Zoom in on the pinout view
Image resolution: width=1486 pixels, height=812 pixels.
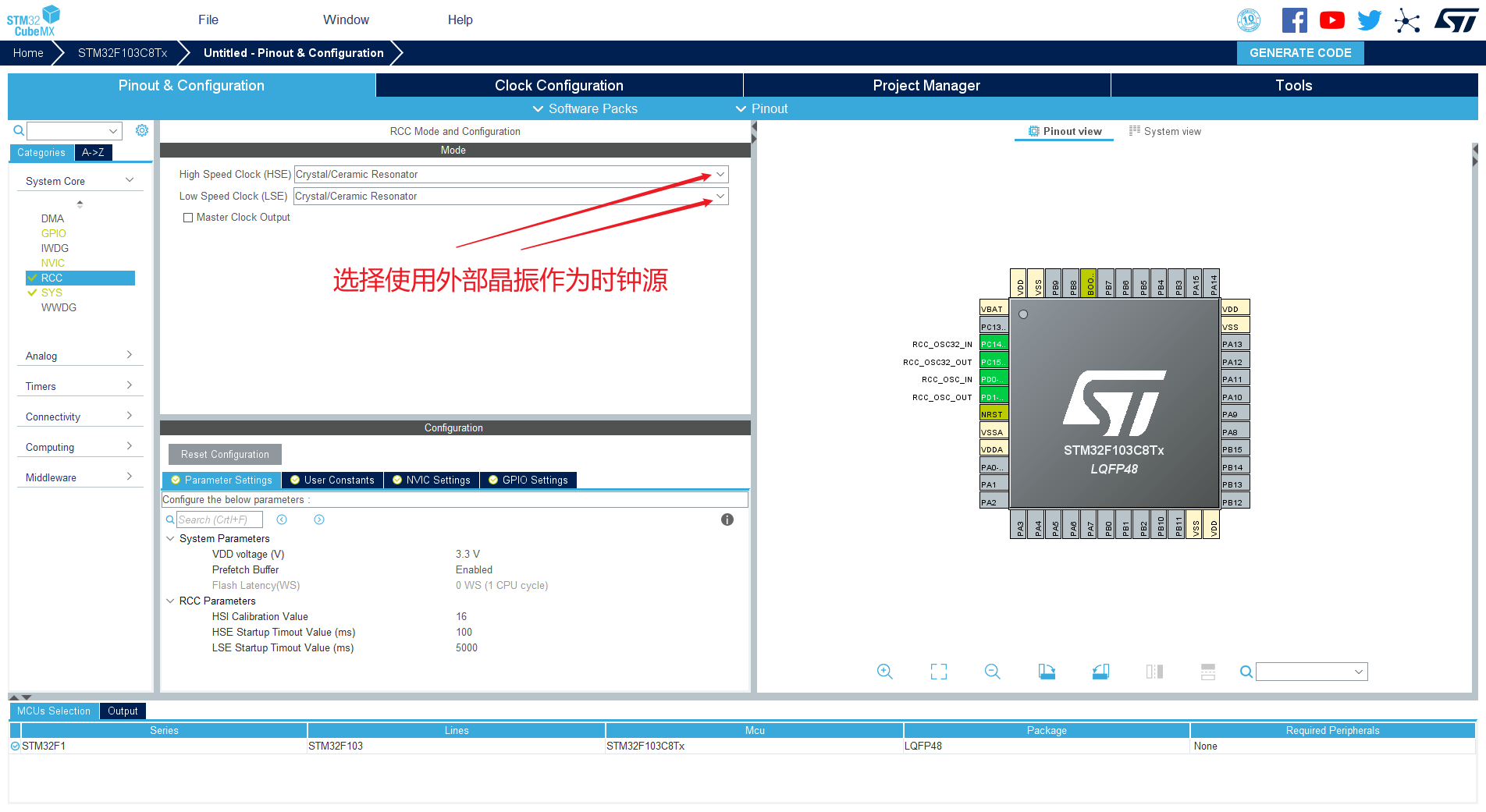point(884,672)
